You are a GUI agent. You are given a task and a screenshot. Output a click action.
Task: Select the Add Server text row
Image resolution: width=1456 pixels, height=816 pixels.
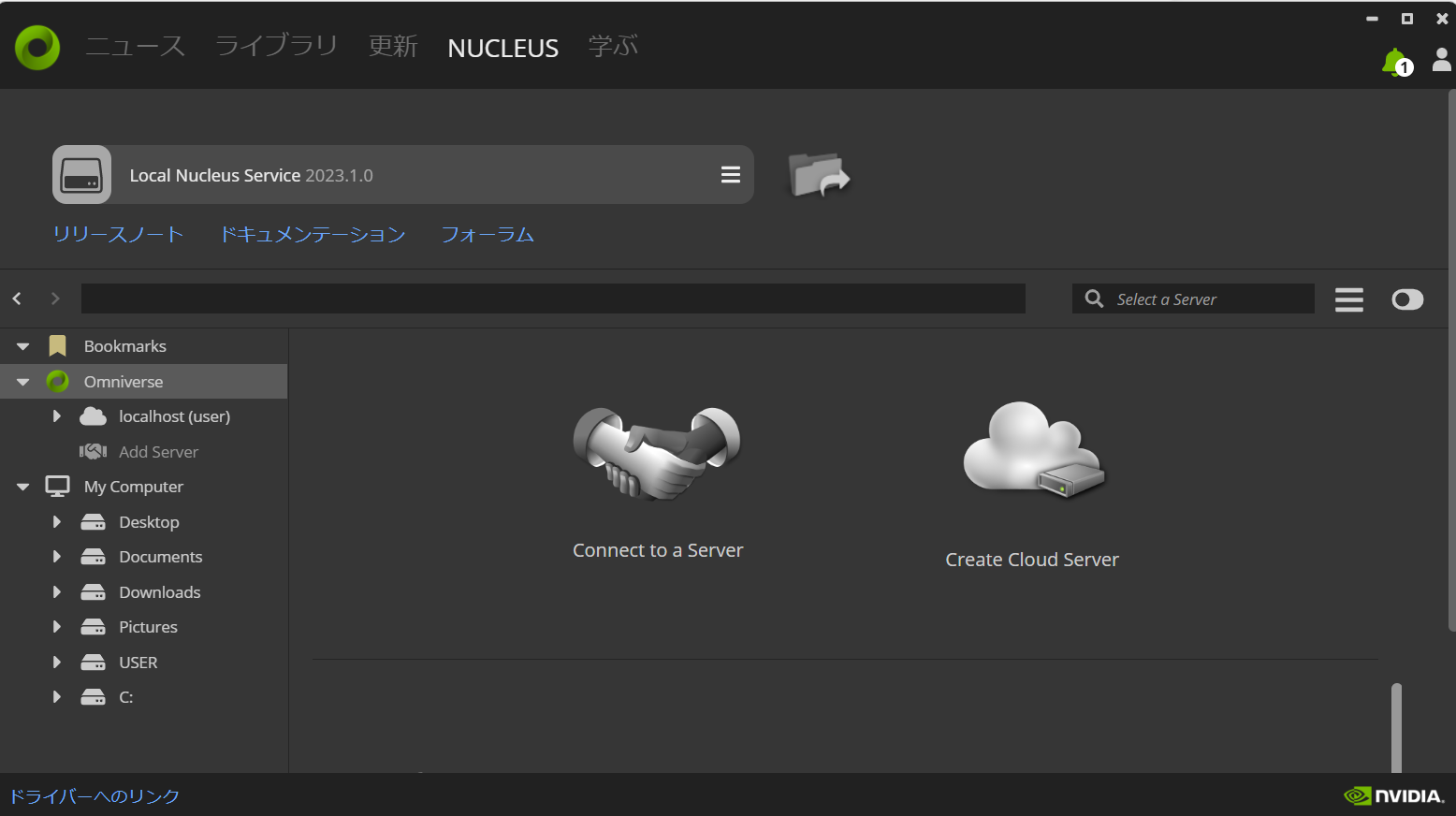[158, 452]
